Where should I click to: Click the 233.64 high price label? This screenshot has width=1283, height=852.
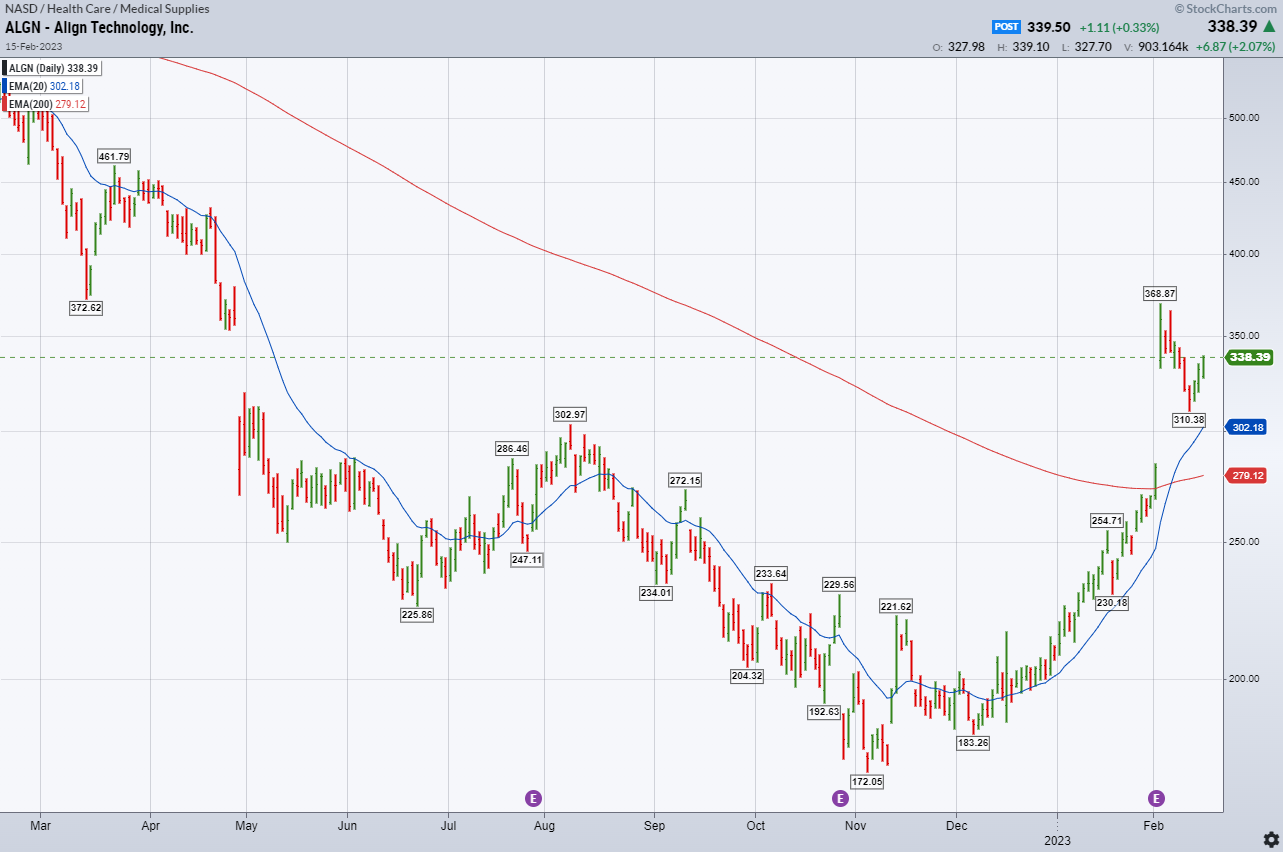[771, 574]
